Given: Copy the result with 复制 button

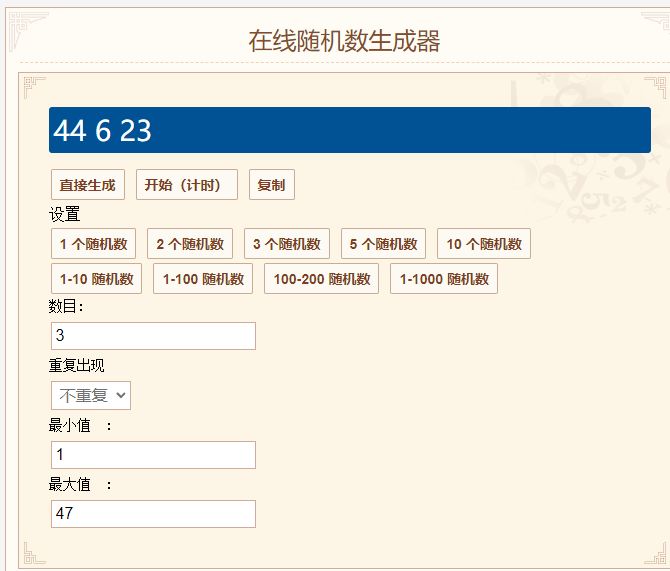Looking at the screenshot, I should (272, 185).
